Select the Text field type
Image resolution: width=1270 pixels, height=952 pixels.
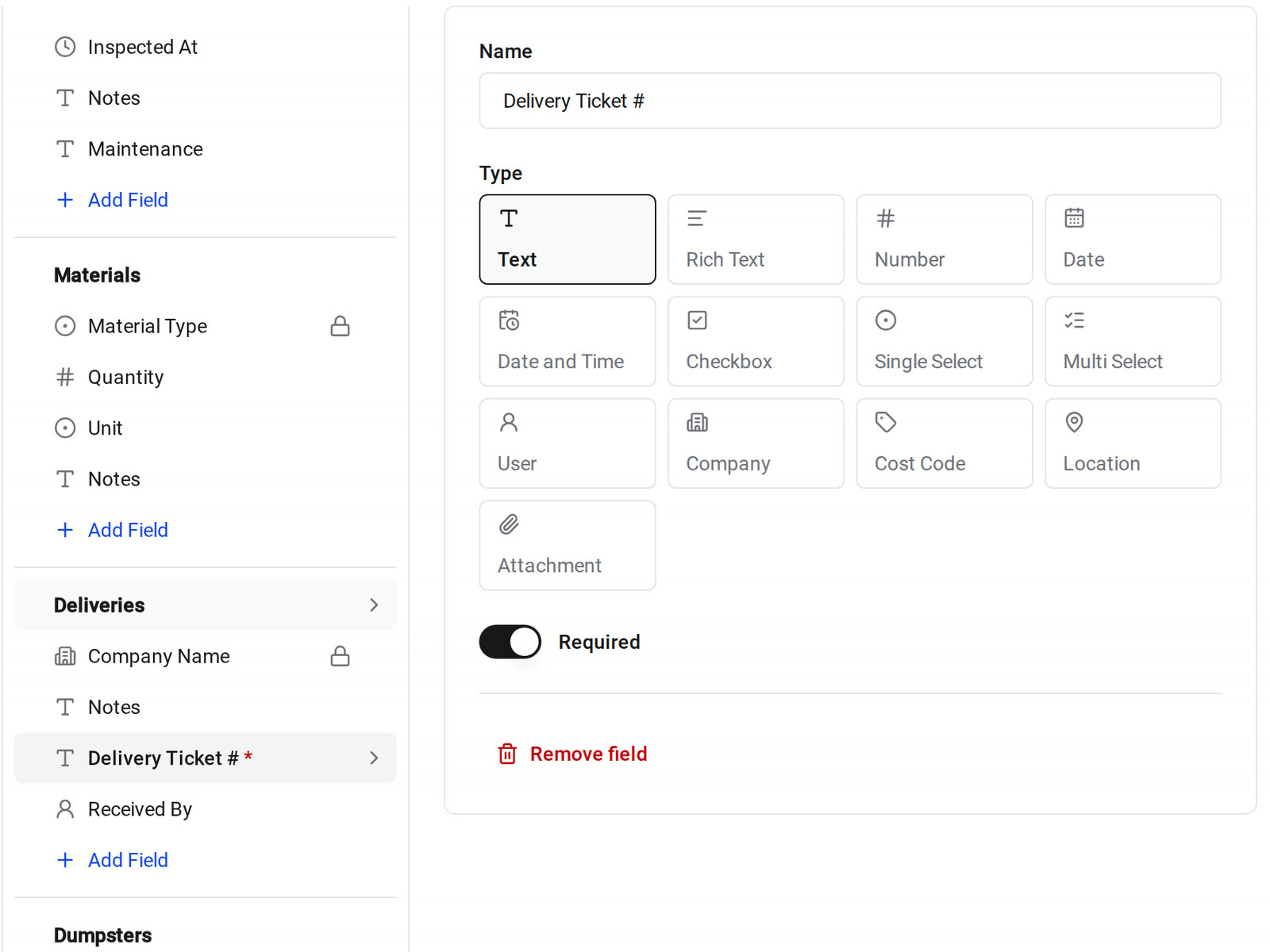click(x=568, y=239)
